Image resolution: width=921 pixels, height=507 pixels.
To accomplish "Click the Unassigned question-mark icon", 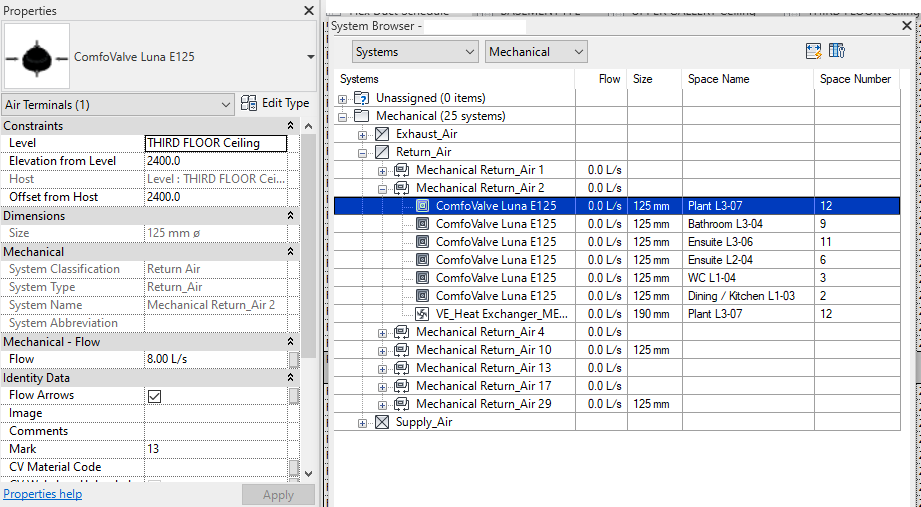I will (x=362, y=98).
